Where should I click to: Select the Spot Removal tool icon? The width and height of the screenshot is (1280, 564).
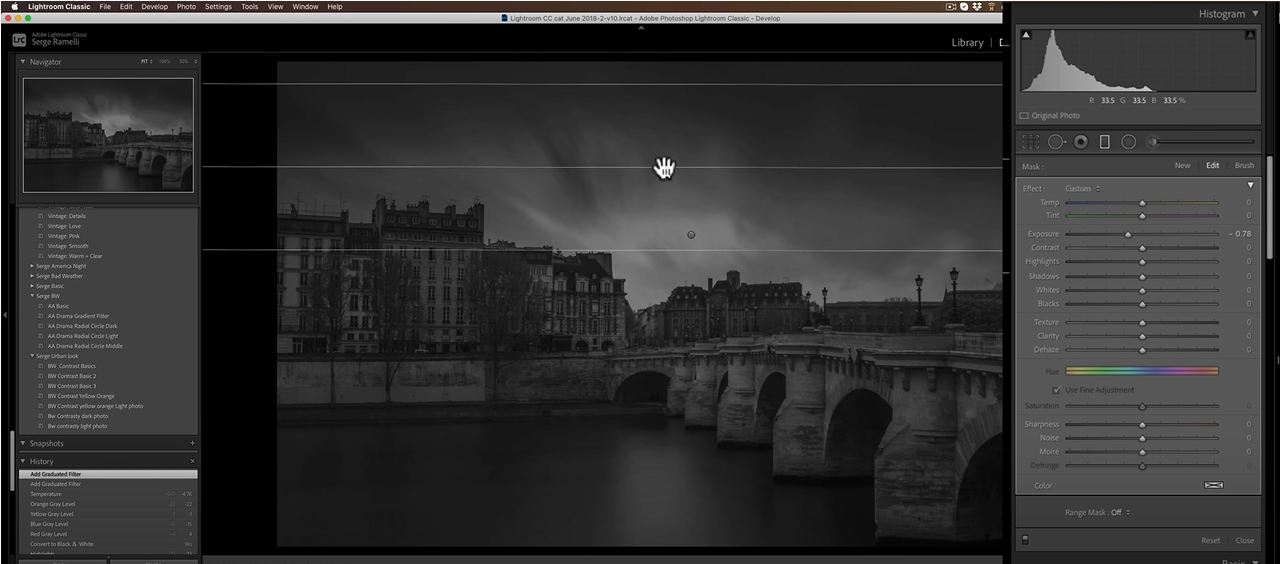click(x=1057, y=142)
